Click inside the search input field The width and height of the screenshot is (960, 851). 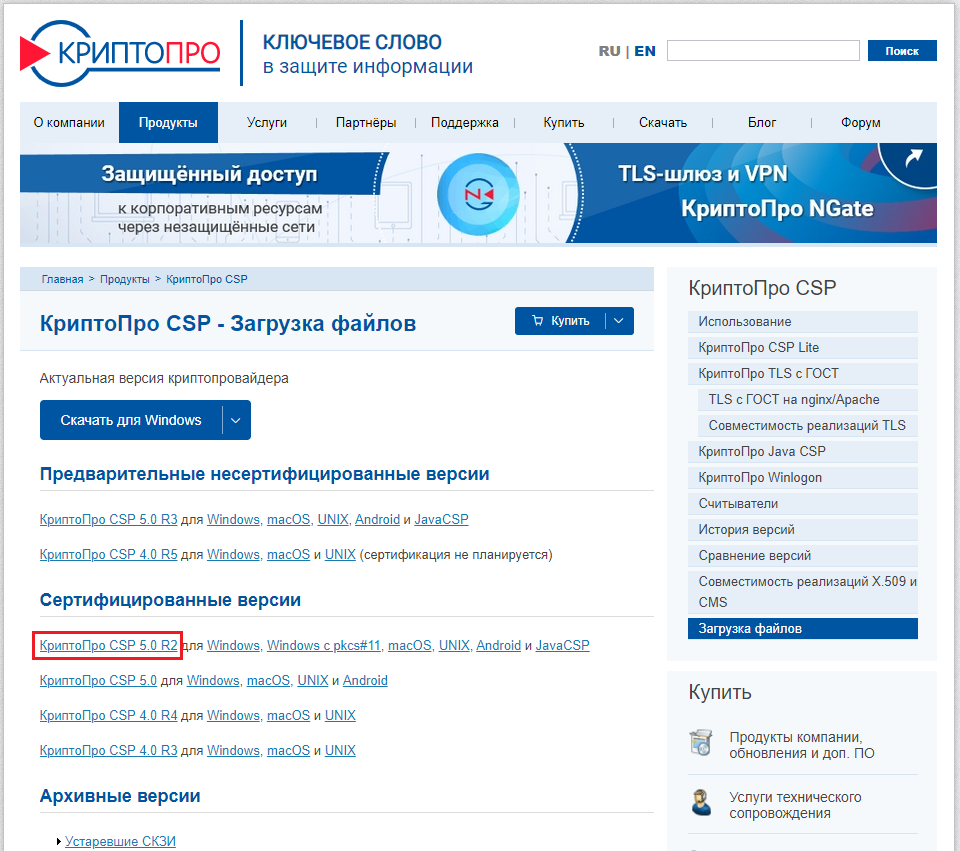pyautogui.click(x=763, y=50)
